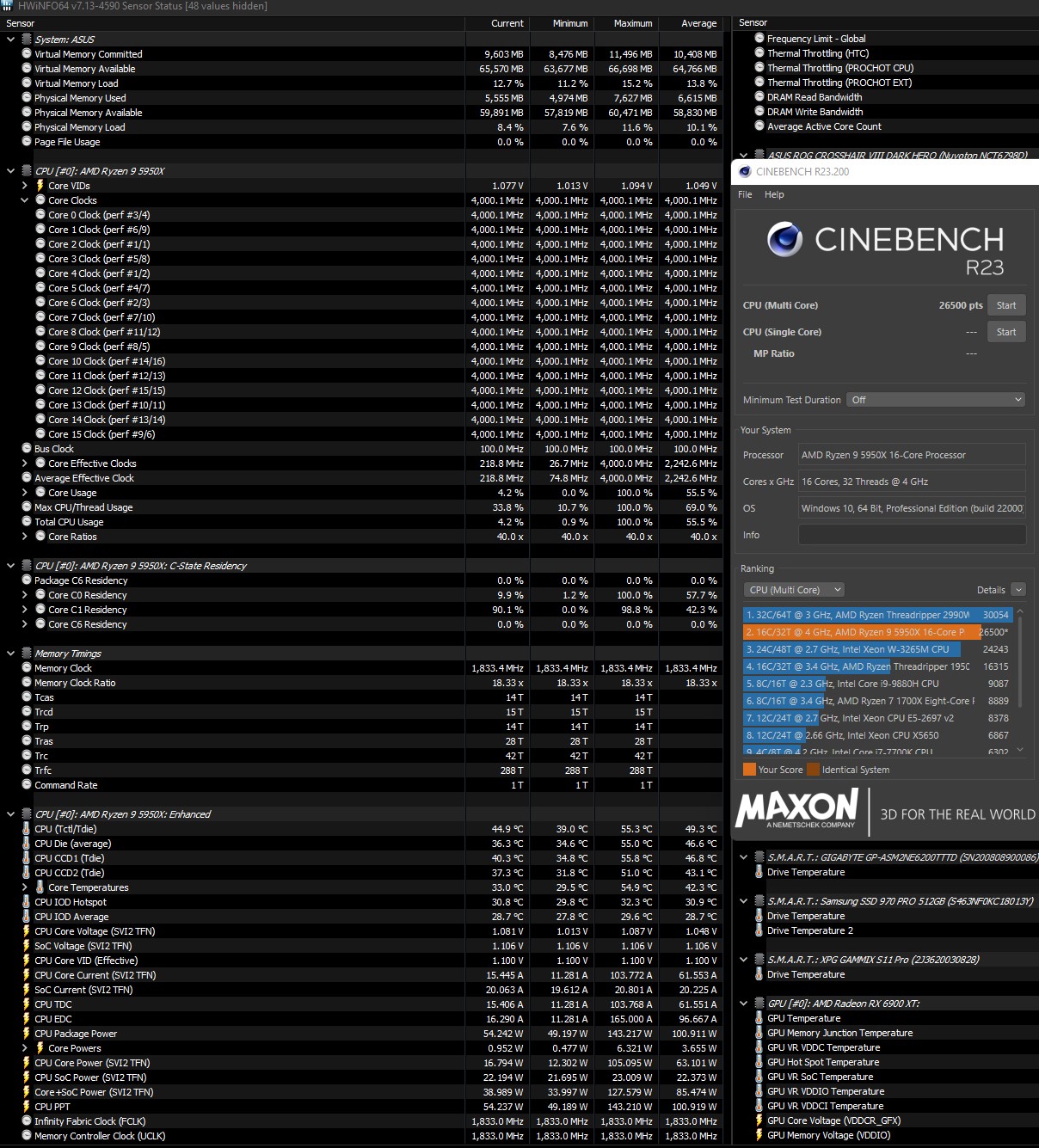Collapse the Memory Timings group
Image resolution: width=1039 pixels, height=1148 pixels.
point(10,653)
